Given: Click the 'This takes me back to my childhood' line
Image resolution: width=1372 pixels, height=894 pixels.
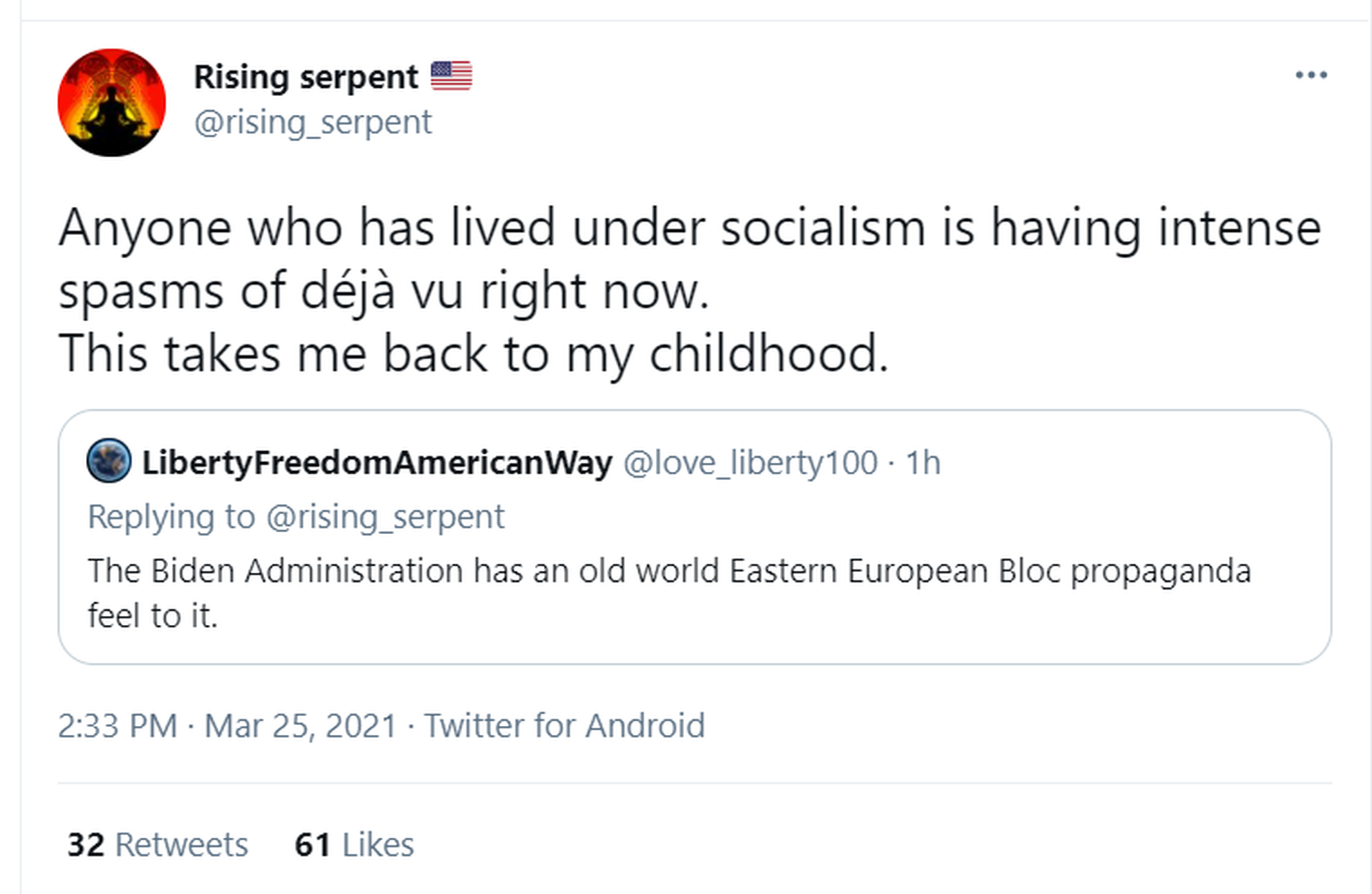Looking at the screenshot, I should pos(473,354).
